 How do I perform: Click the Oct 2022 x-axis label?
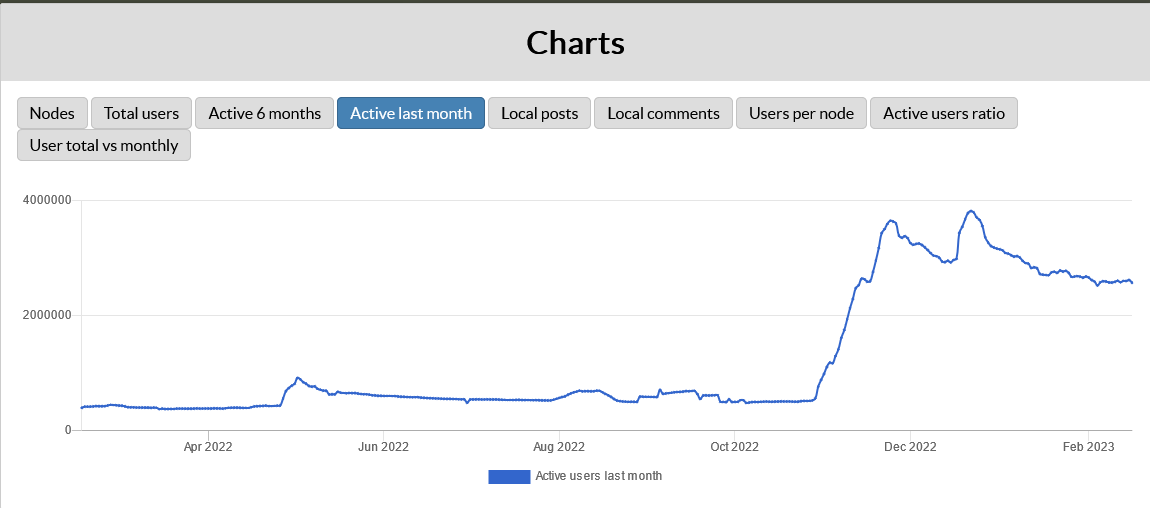734,447
